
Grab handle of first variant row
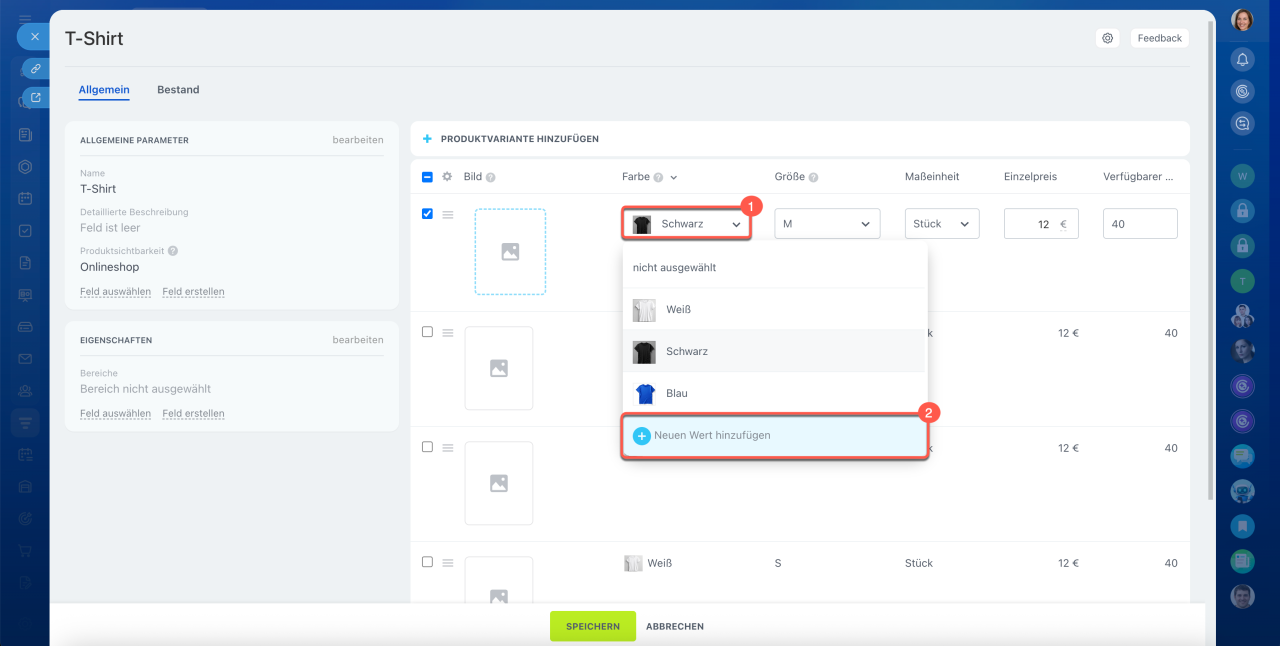(448, 214)
